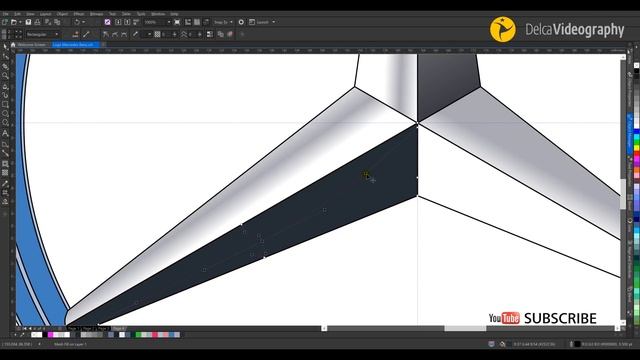Select the Freehand tool in toolbox
Viewport: 640px width, 360px height.
[5, 86]
